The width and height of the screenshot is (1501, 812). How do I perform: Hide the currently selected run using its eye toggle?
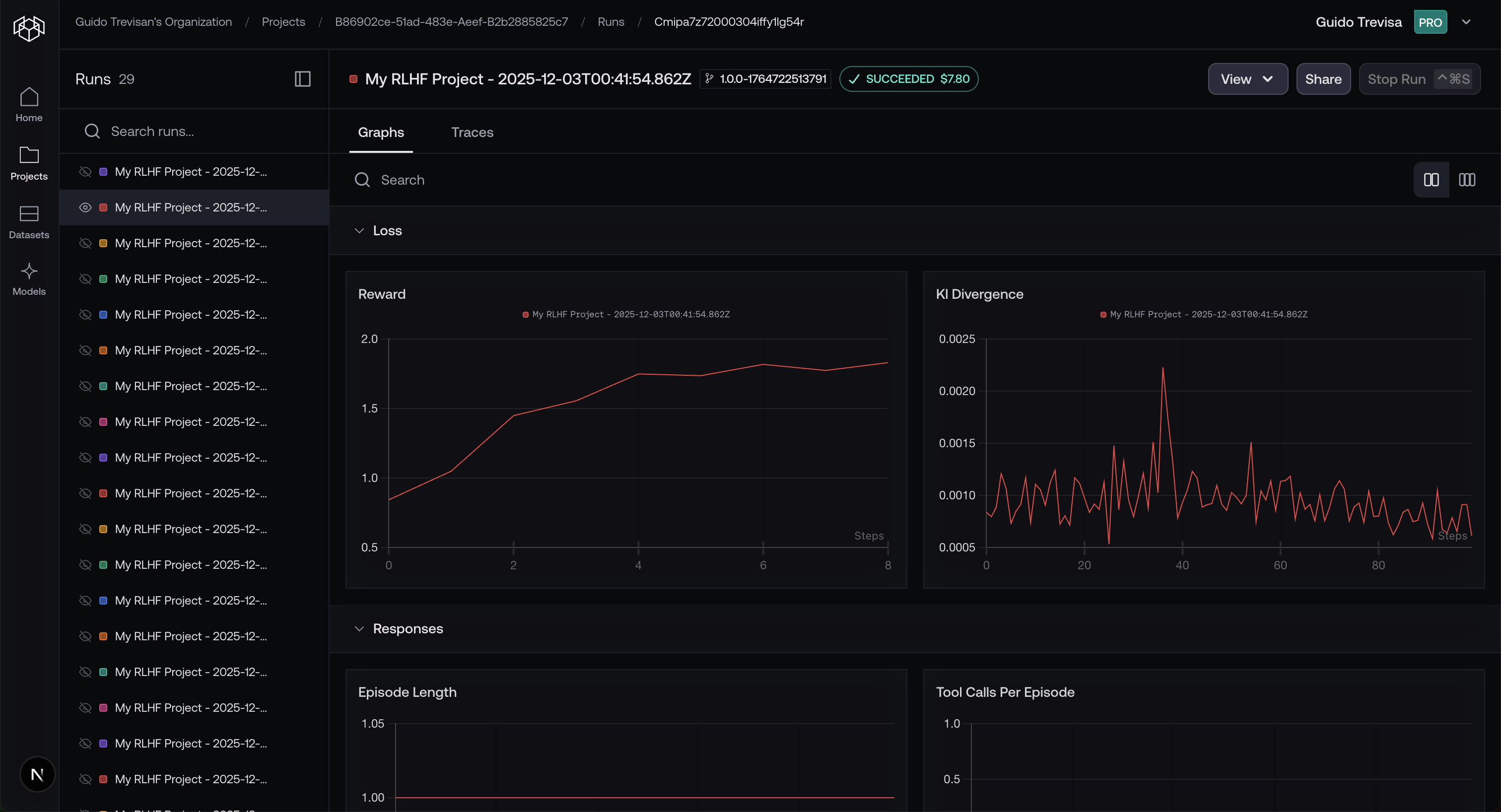[85, 207]
